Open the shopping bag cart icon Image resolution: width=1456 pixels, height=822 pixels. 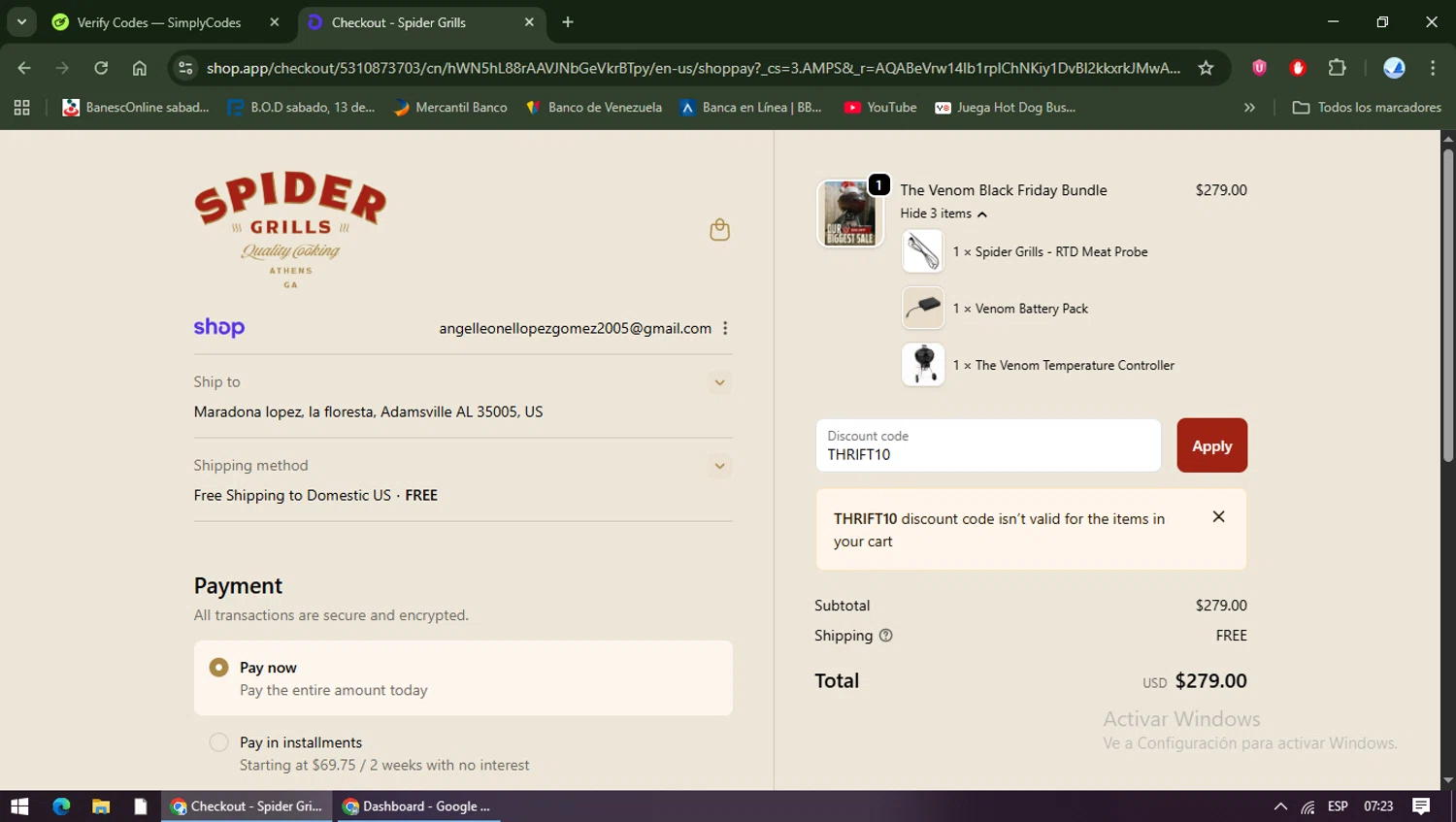(x=719, y=230)
